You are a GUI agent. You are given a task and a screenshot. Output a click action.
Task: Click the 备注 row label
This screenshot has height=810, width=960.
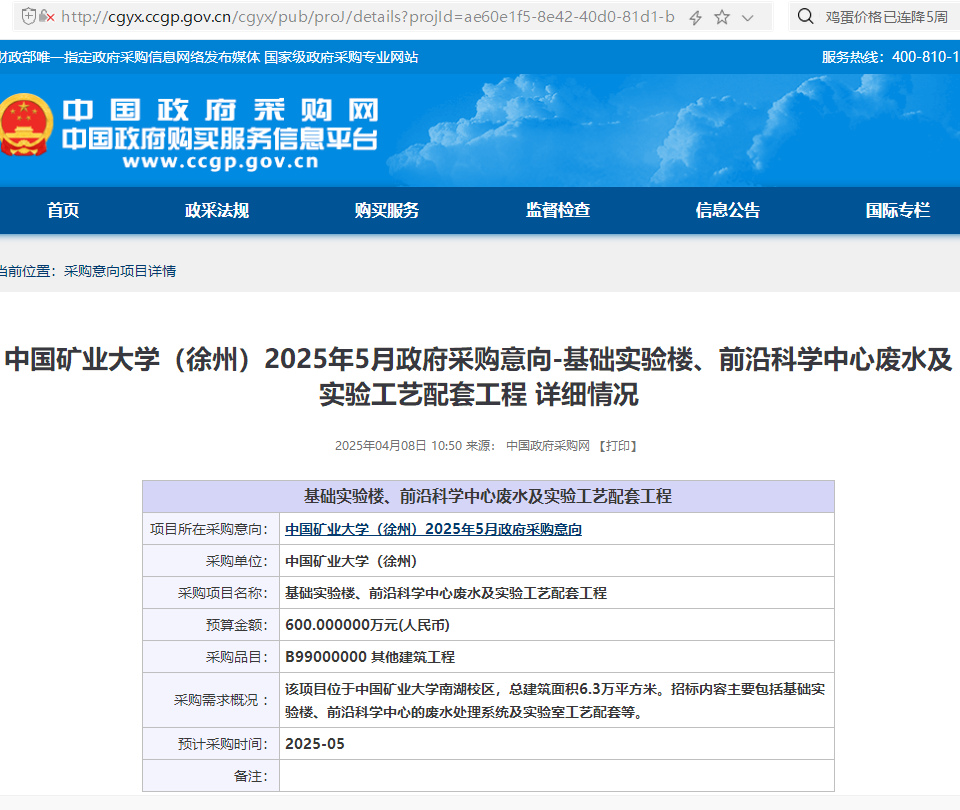[x=250, y=776]
